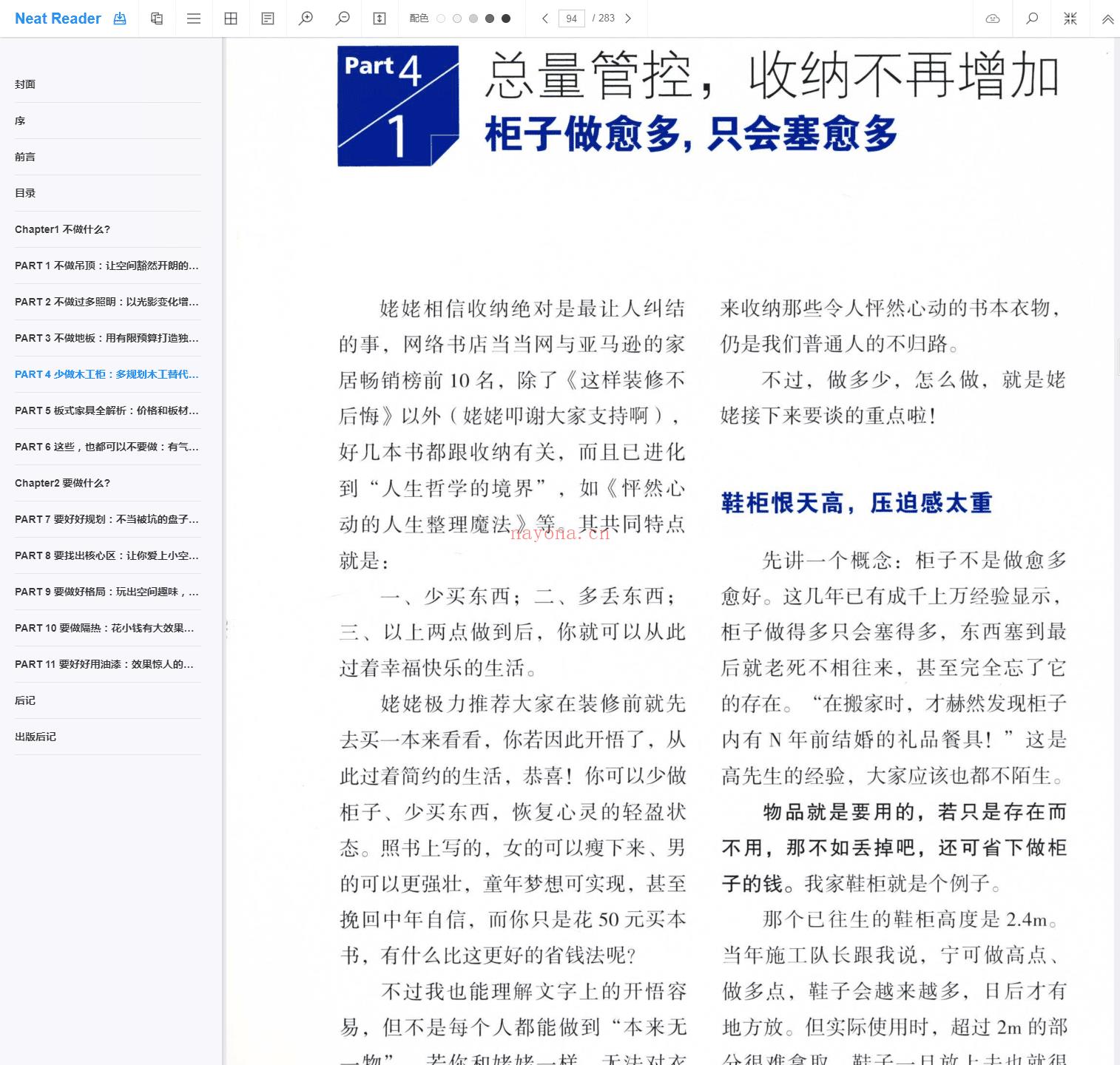Open the 后记 entry
The width and height of the screenshot is (1120, 1065).
click(x=108, y=700)
